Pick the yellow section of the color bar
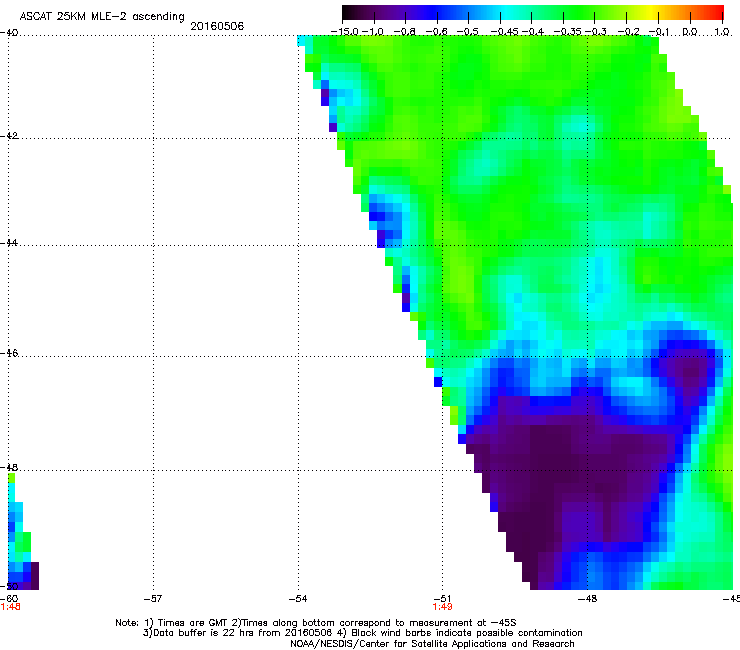 pos(651,12)
